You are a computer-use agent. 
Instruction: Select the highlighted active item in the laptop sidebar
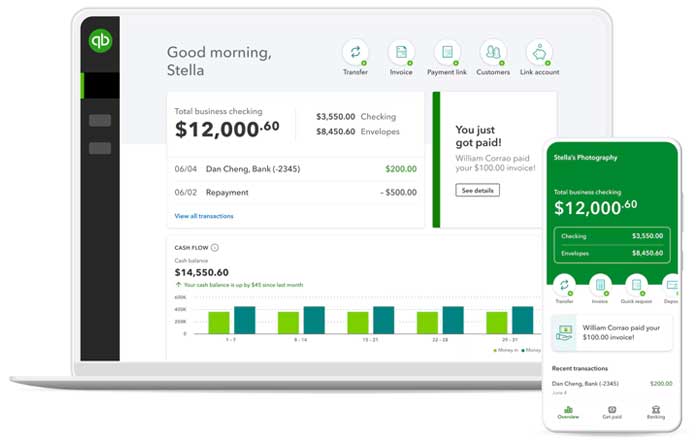[100, 85]
